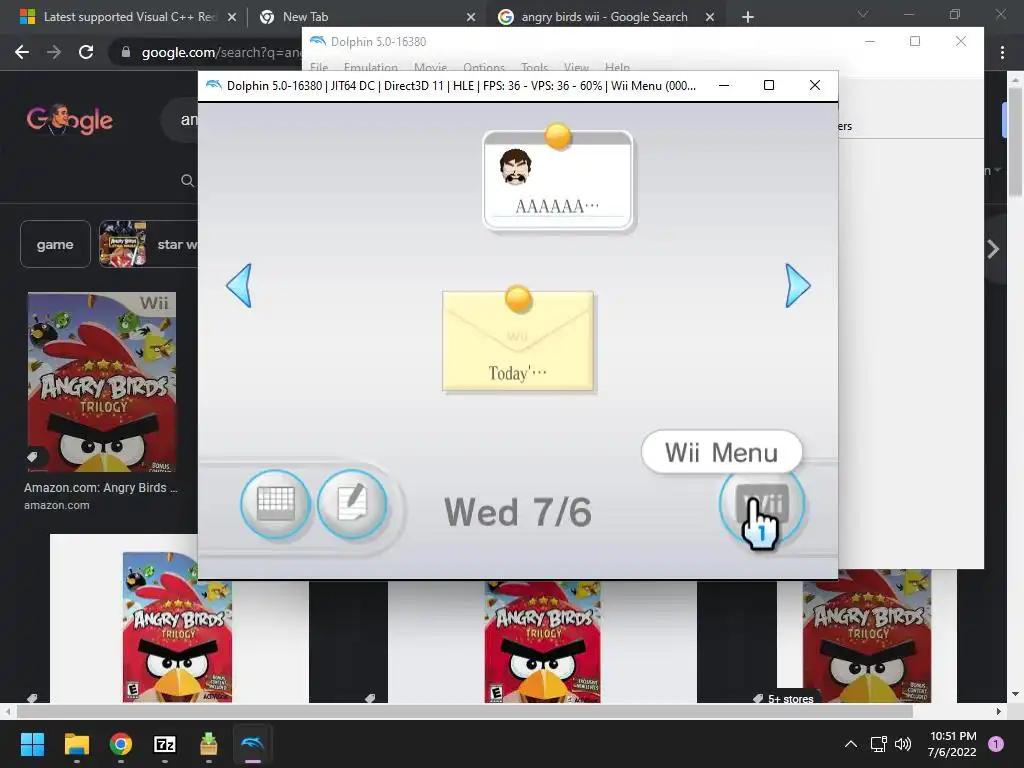1024x768 pixels.
Task: Open Windows Start menu
Action: 32,744
